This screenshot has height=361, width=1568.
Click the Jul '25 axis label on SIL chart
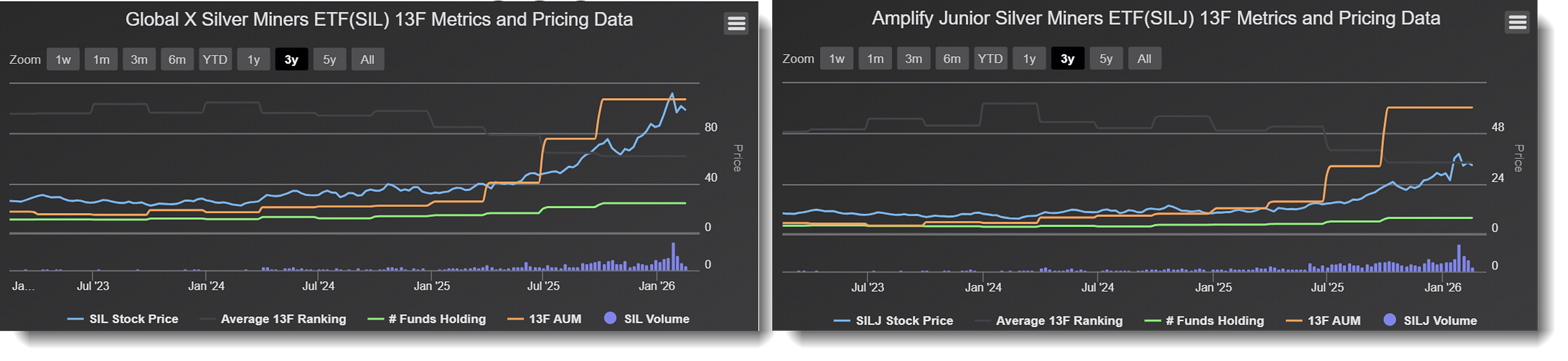(x=544, y=286)
